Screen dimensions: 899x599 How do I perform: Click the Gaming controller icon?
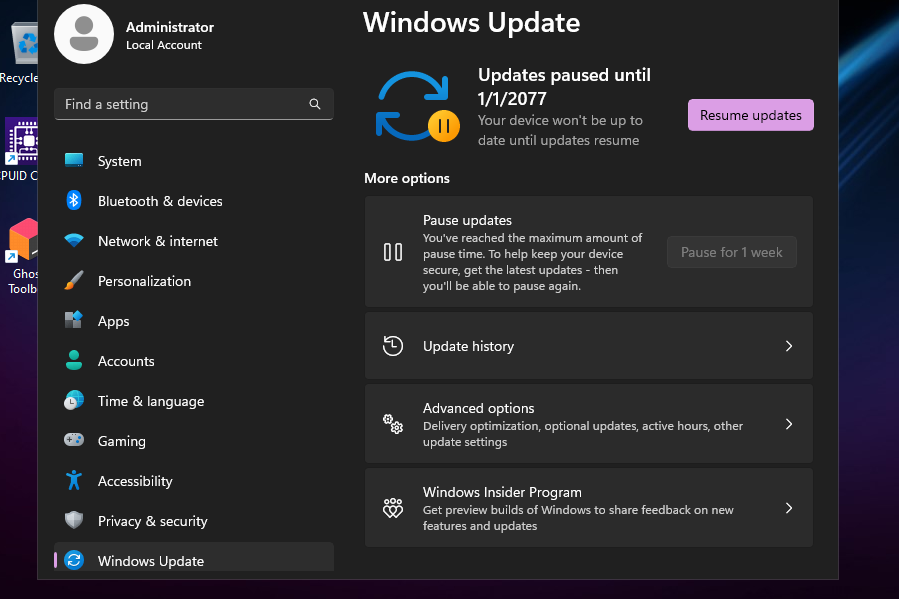(x=74, y=441)
